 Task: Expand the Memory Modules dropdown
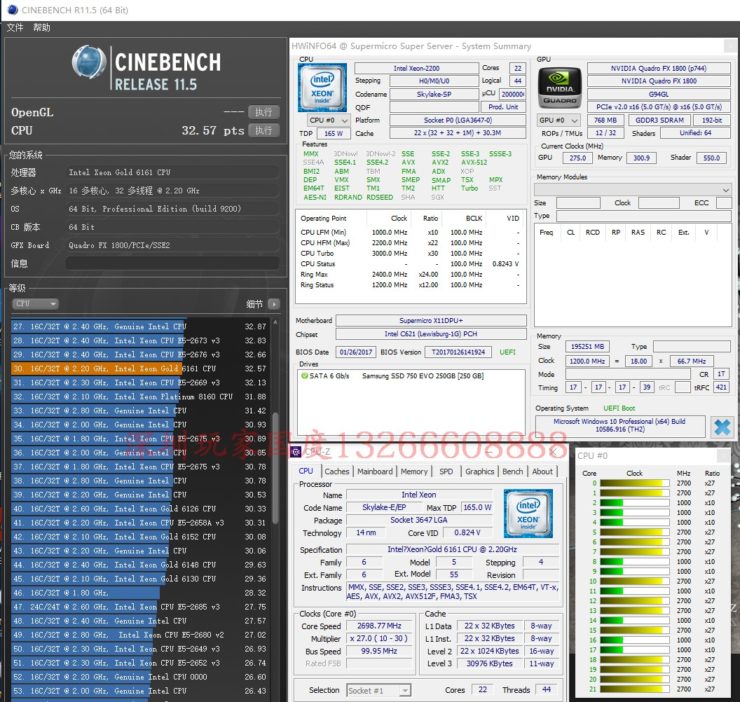[632, 190]
